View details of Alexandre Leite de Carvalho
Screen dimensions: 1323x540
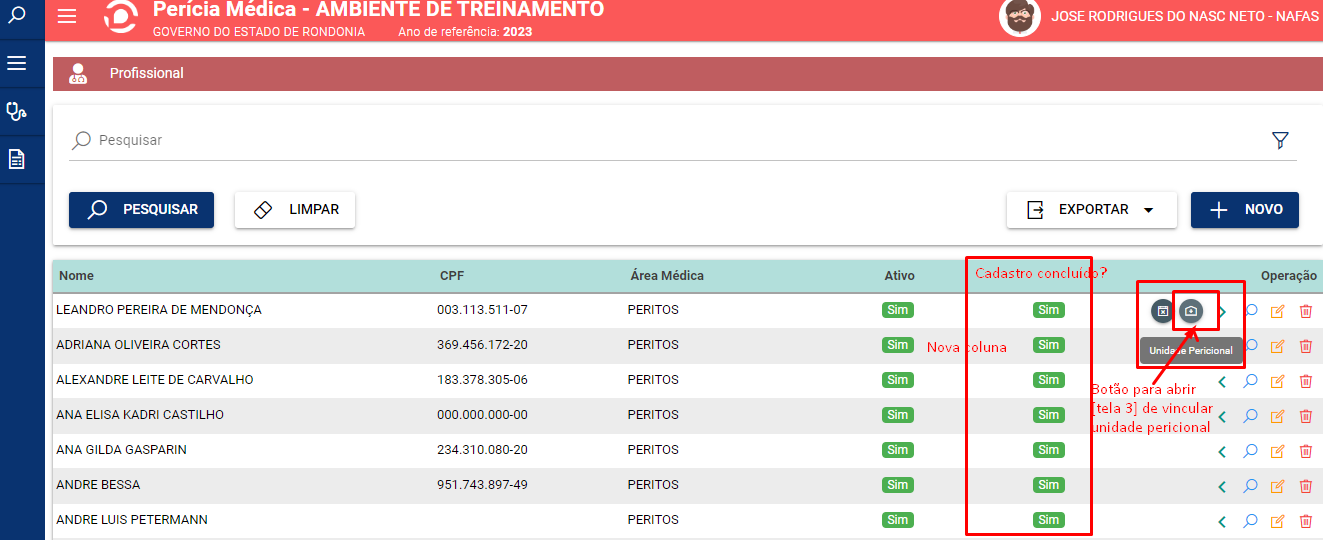click(1250, 381)
